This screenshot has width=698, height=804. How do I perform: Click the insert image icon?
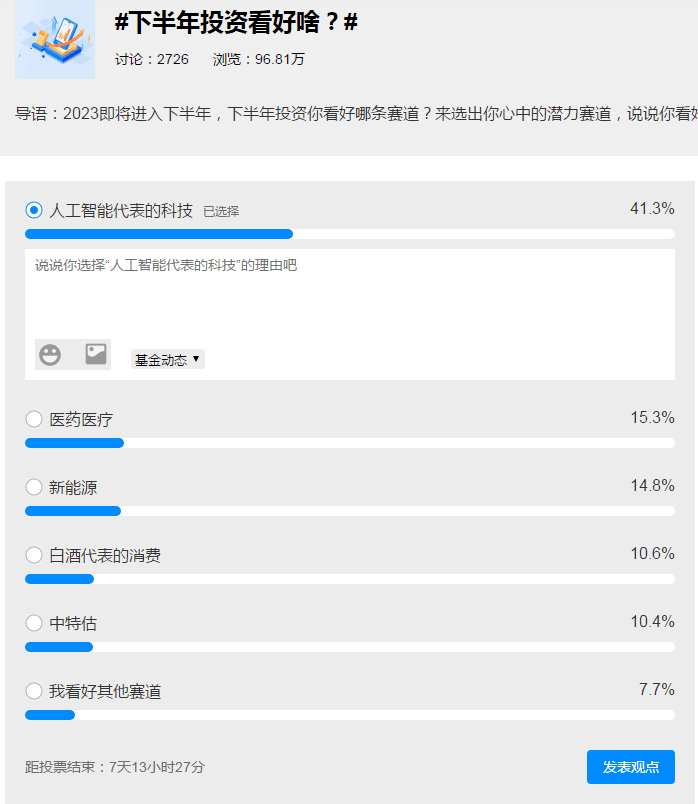[x=96, y=354]
